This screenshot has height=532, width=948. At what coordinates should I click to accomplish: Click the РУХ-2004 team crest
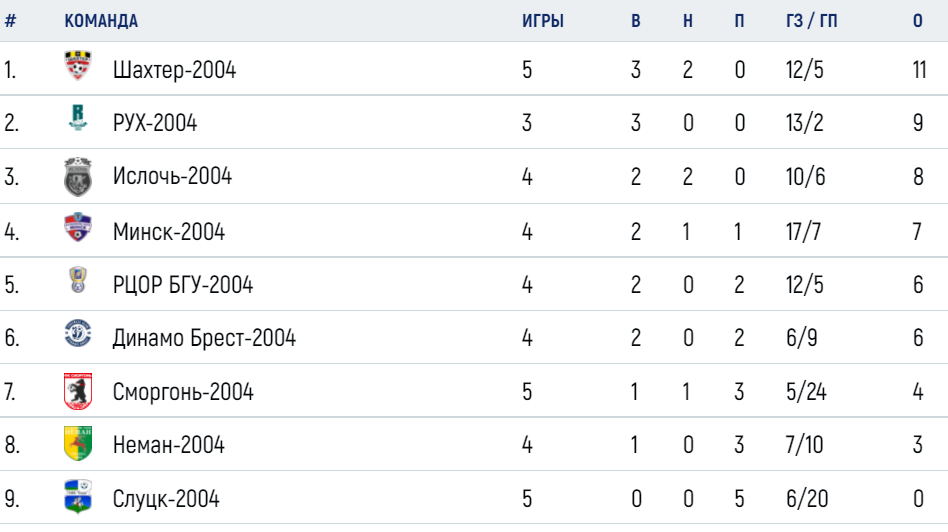tap(78, 118)
